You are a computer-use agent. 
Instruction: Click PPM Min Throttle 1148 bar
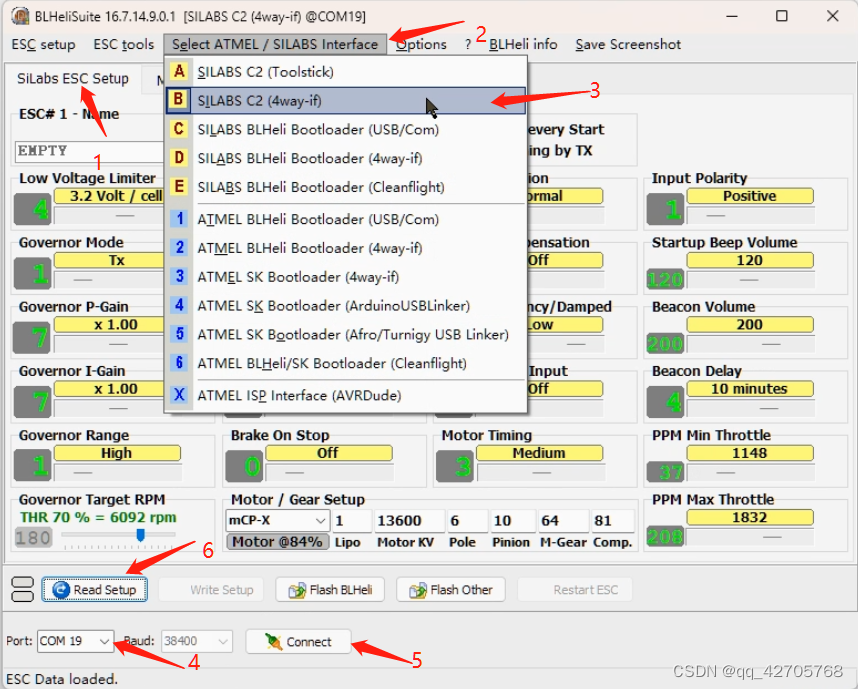click(750, 453)
